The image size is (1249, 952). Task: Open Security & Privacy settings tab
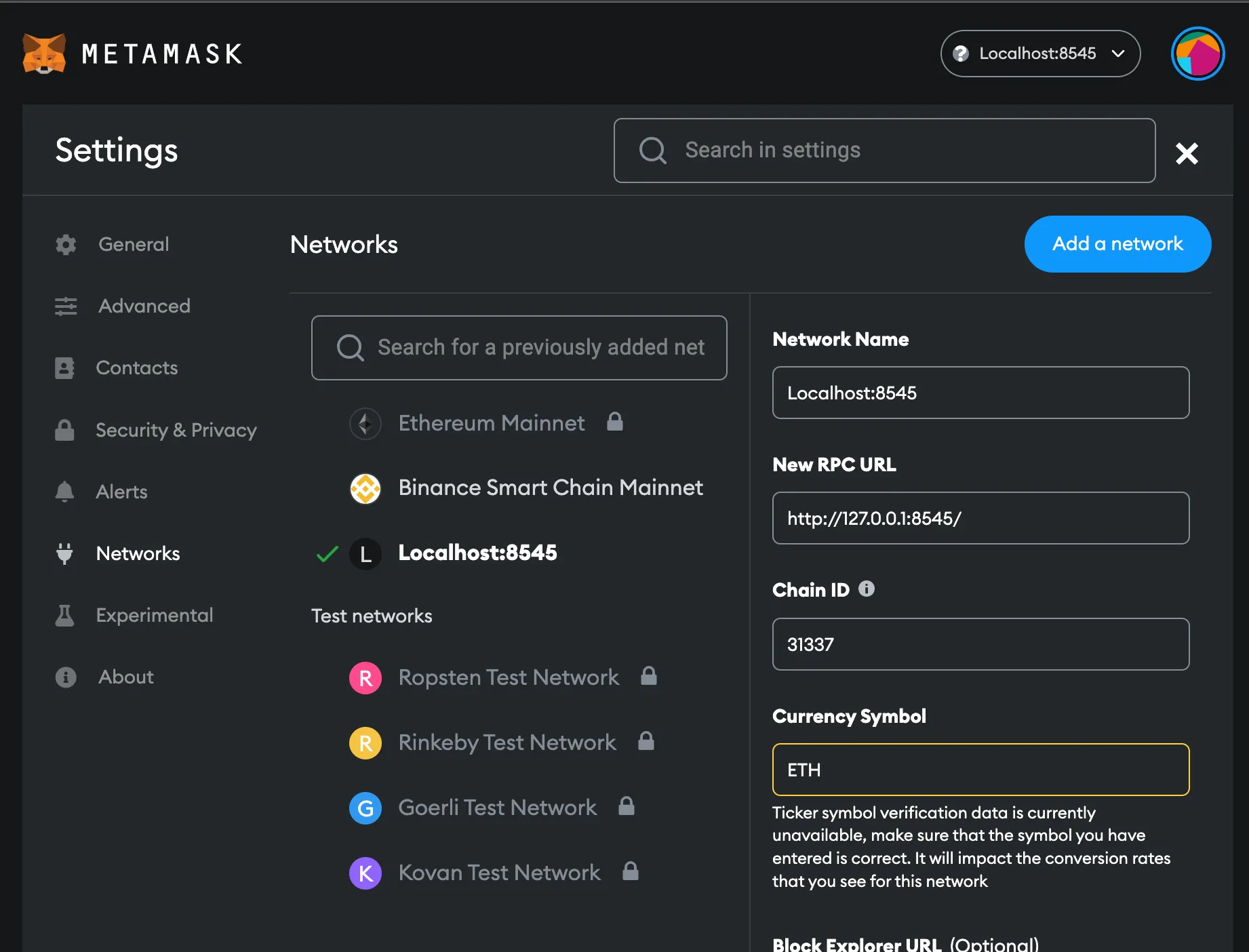pyautogui.click(x=176, y=430)
